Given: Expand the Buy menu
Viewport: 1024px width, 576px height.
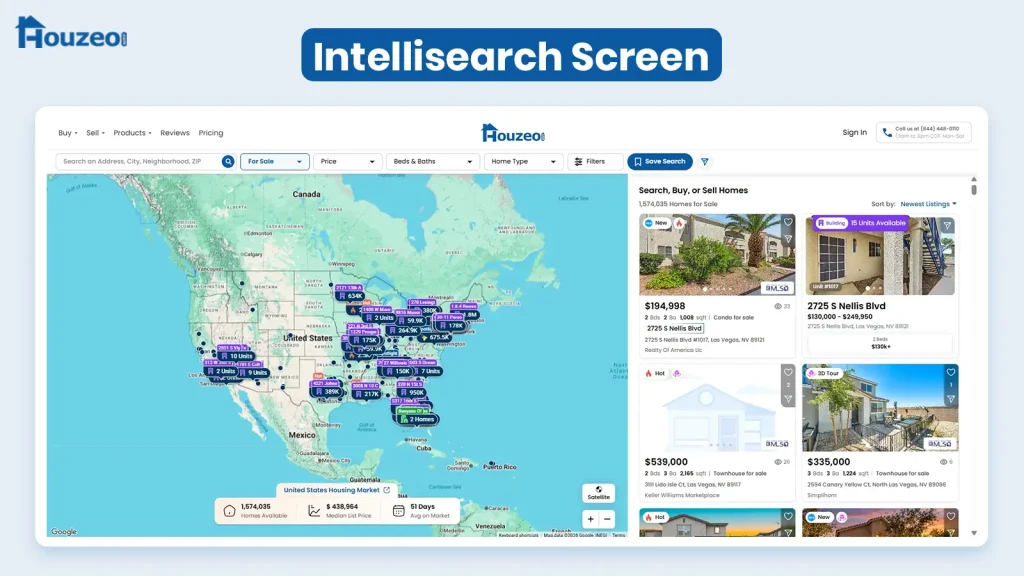Looking at the screenshot, I should pyautogui.click(x=67, y=133).
